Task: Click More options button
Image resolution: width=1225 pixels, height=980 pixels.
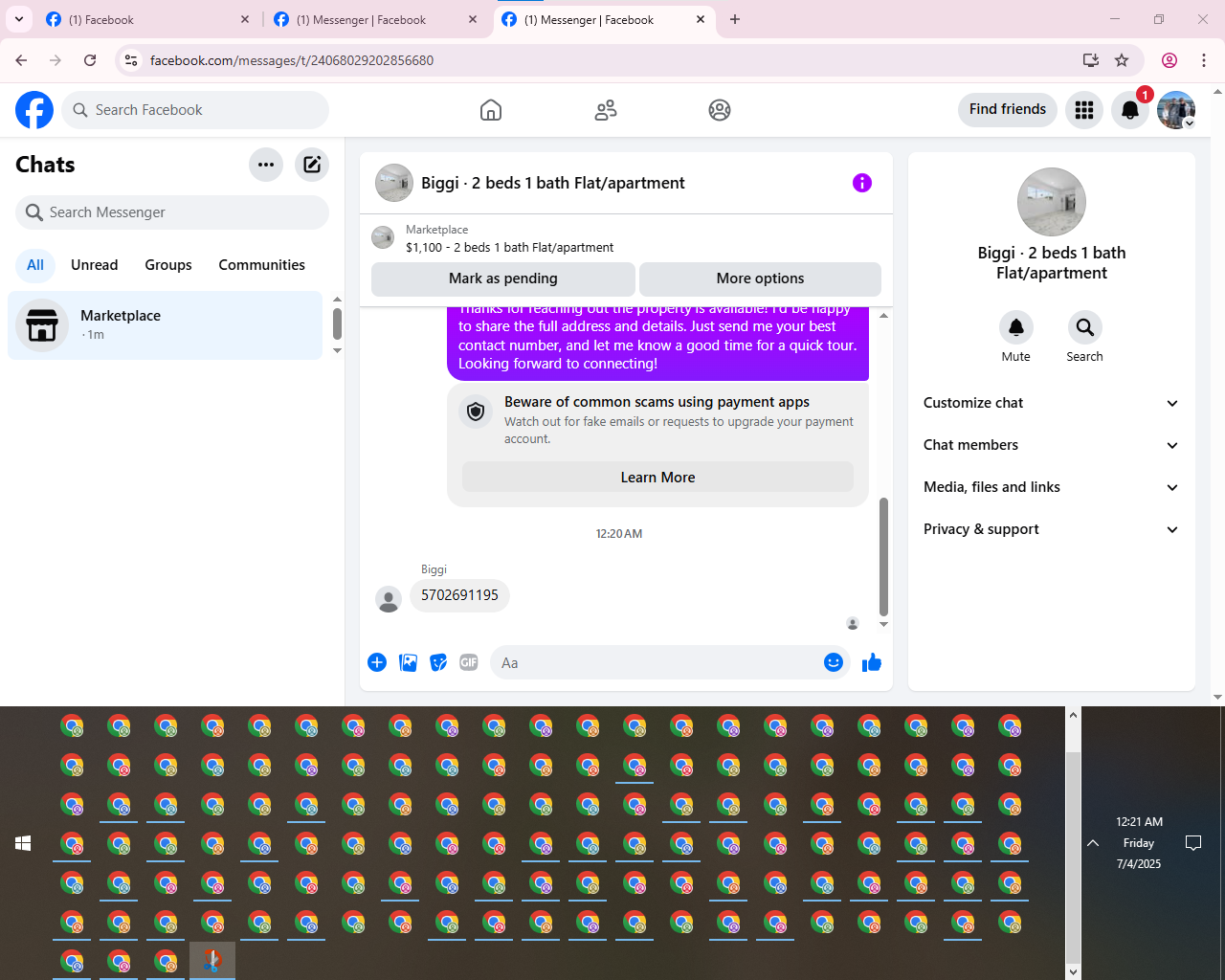Action: (761, 278)
